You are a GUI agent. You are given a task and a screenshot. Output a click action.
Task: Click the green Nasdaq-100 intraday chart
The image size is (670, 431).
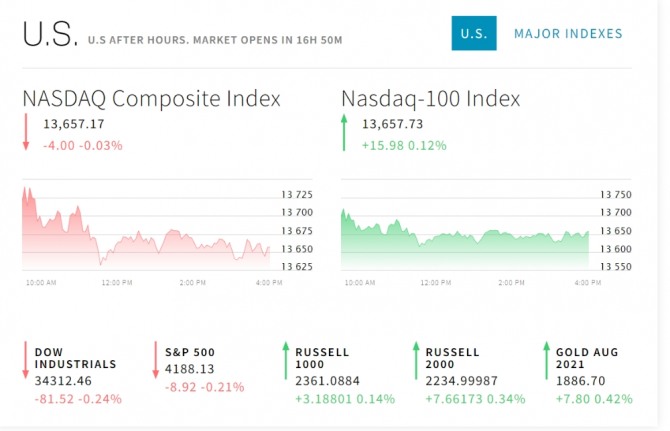(465, 239)
